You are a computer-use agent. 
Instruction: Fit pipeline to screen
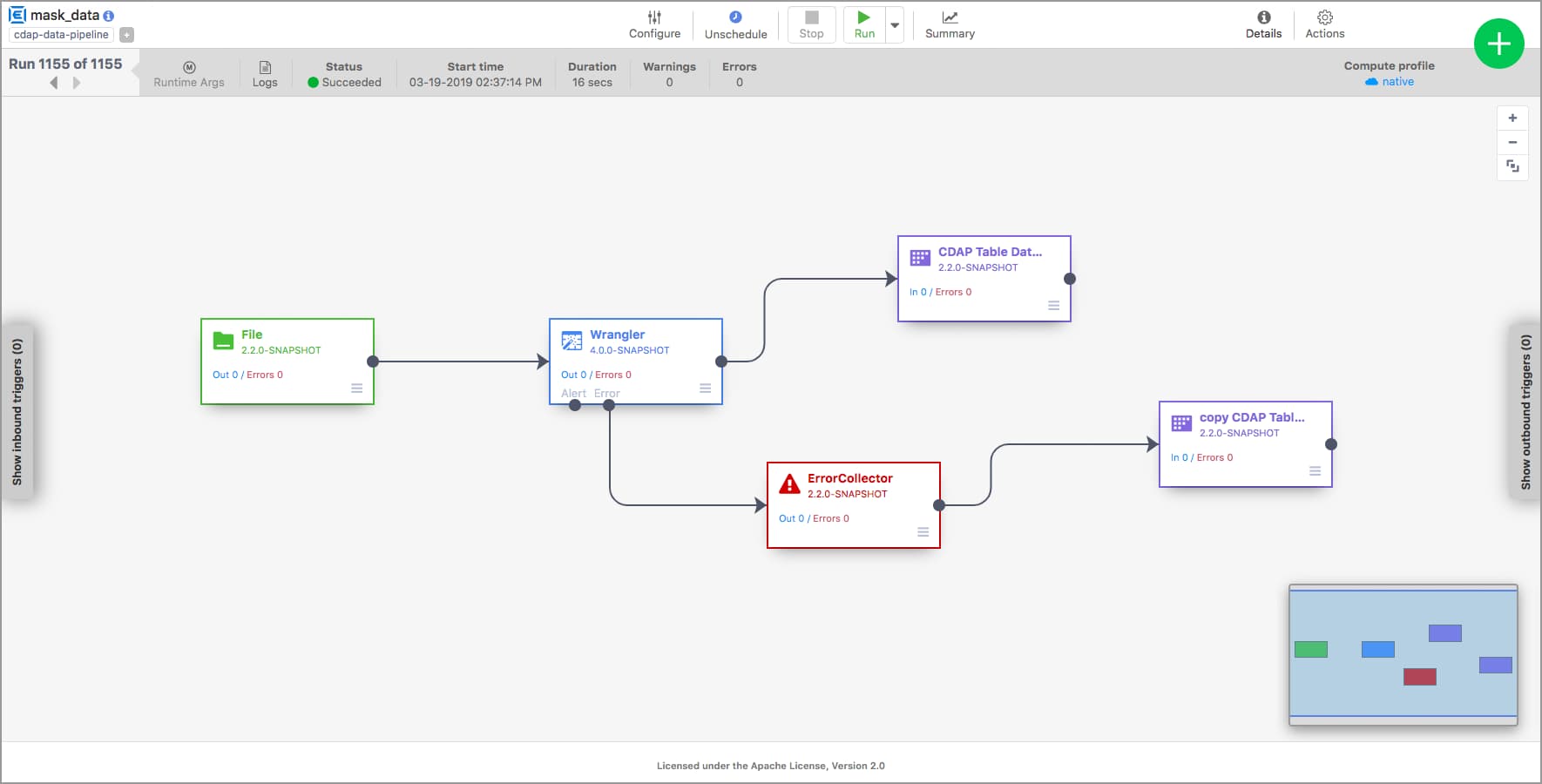[1512, 166]
